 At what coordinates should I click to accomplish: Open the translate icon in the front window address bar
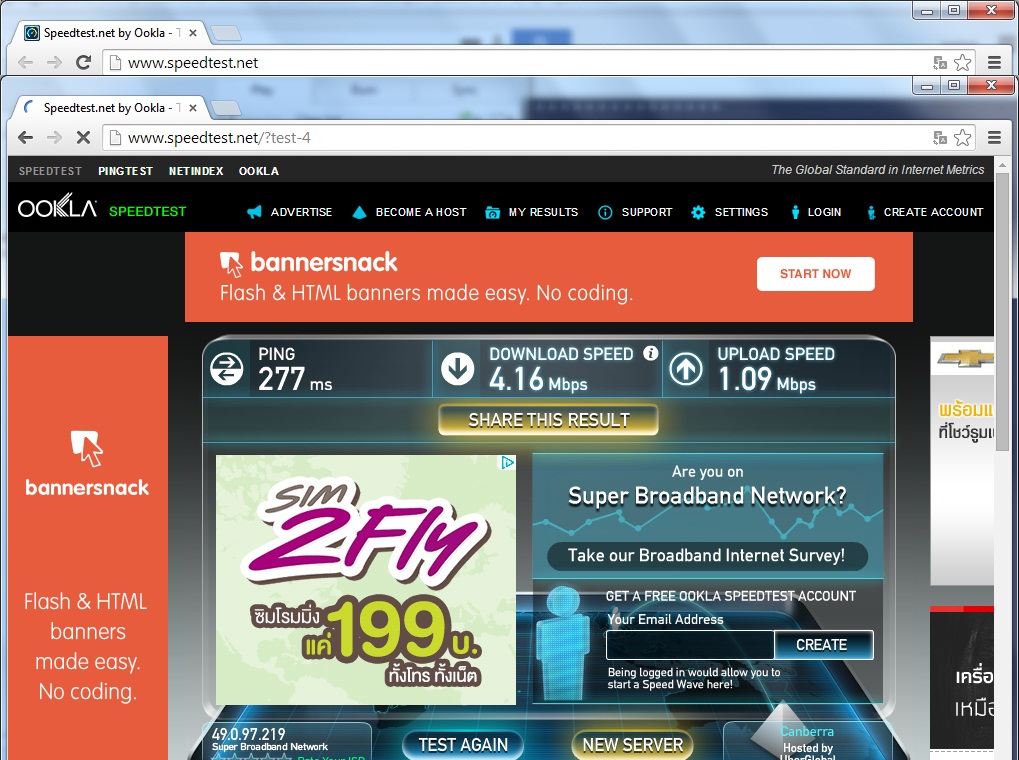click(x=940, y=137)
